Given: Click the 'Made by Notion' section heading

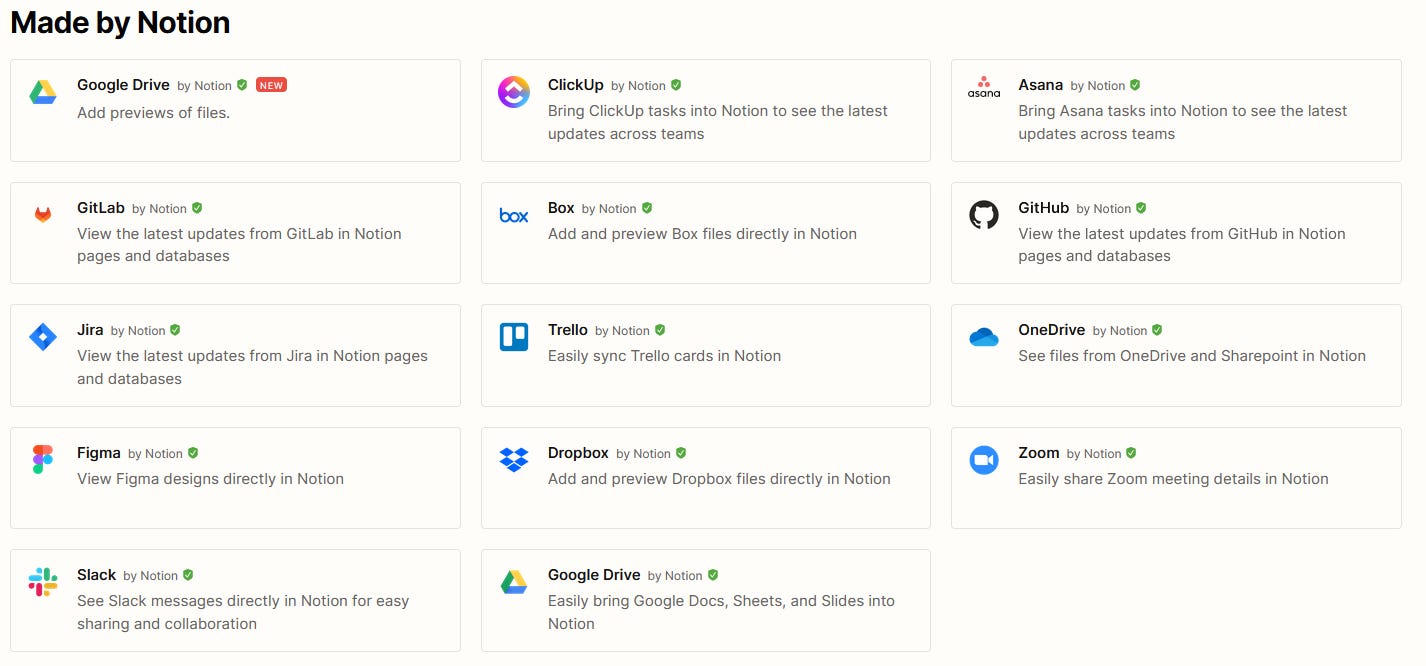Looking at the screenshot, I should (x=120, y=22).
